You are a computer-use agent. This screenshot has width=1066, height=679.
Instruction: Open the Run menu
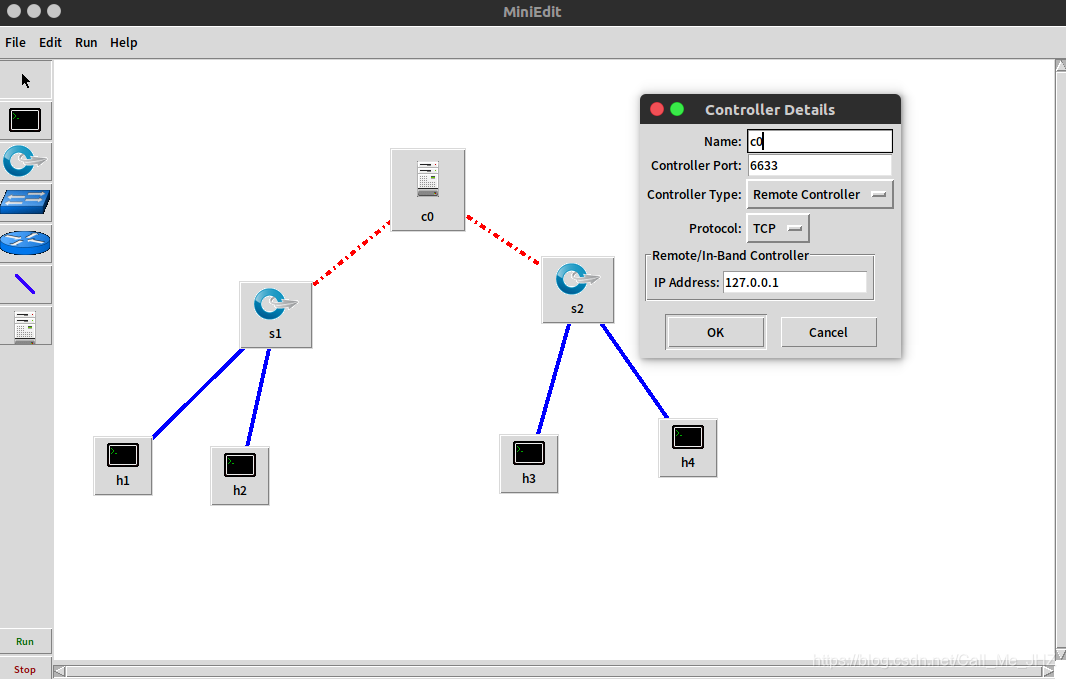point(86,42)
